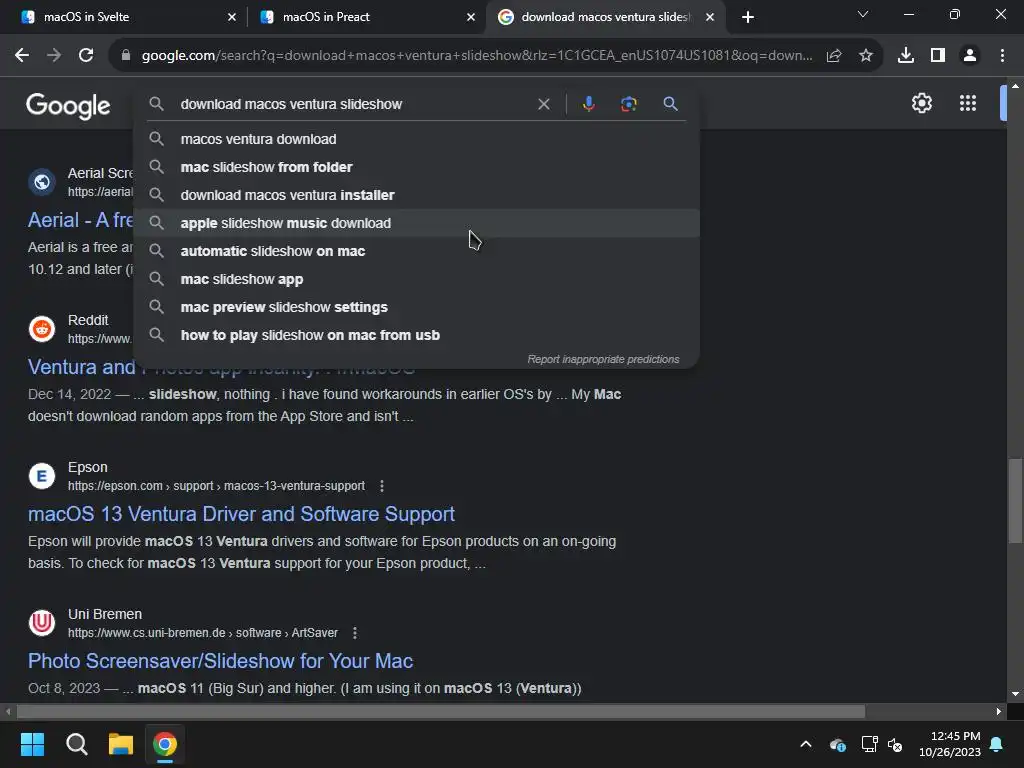
Task: Click muted volume tray icon
Action: (x=895, y=744)
